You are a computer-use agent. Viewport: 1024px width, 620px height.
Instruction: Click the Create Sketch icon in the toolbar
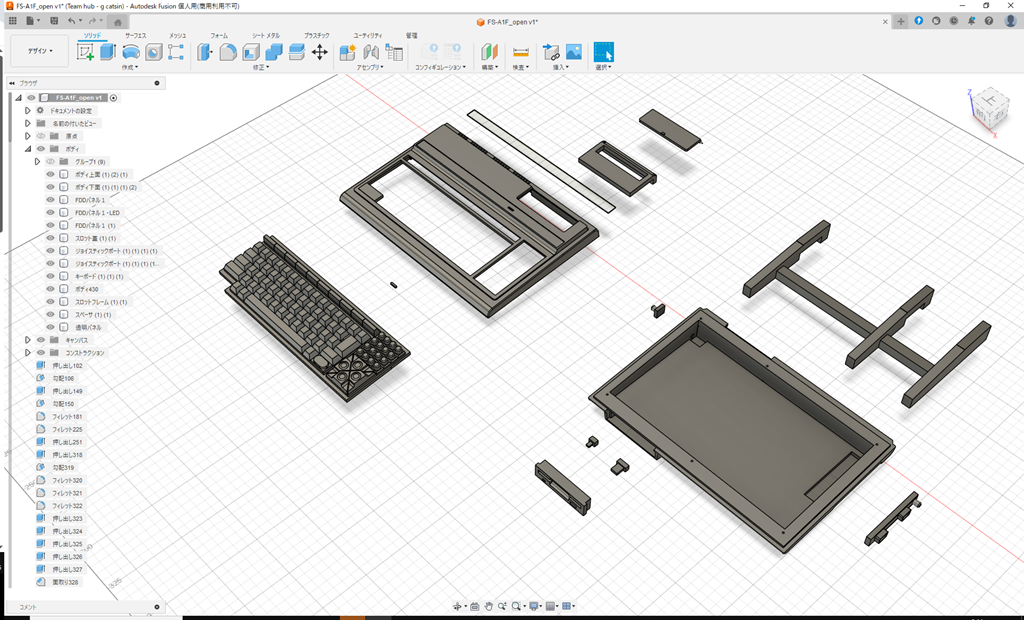tap(85, 52)
